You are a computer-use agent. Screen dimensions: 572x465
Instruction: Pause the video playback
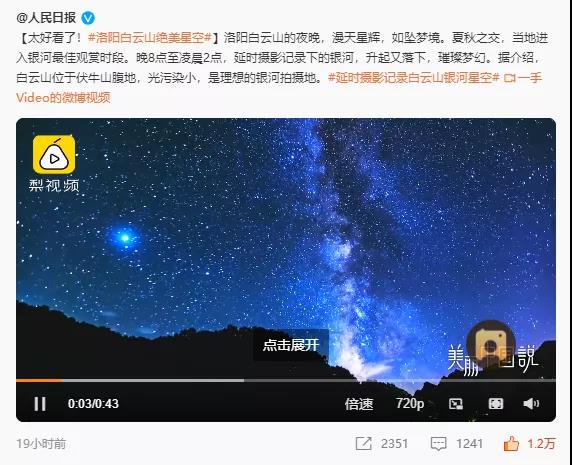pos(40,404)
